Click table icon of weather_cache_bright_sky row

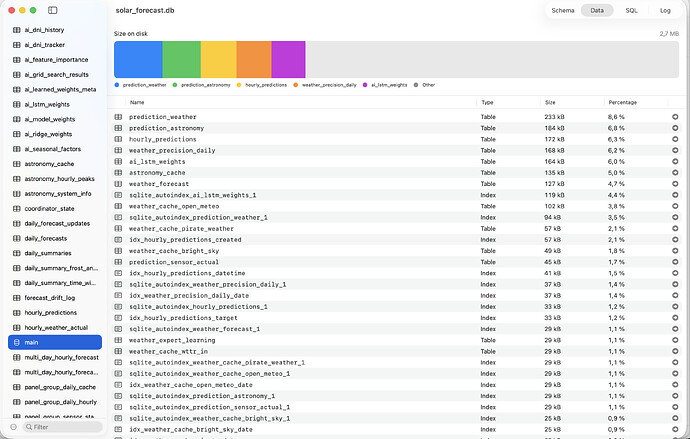(x=118, y=251)
